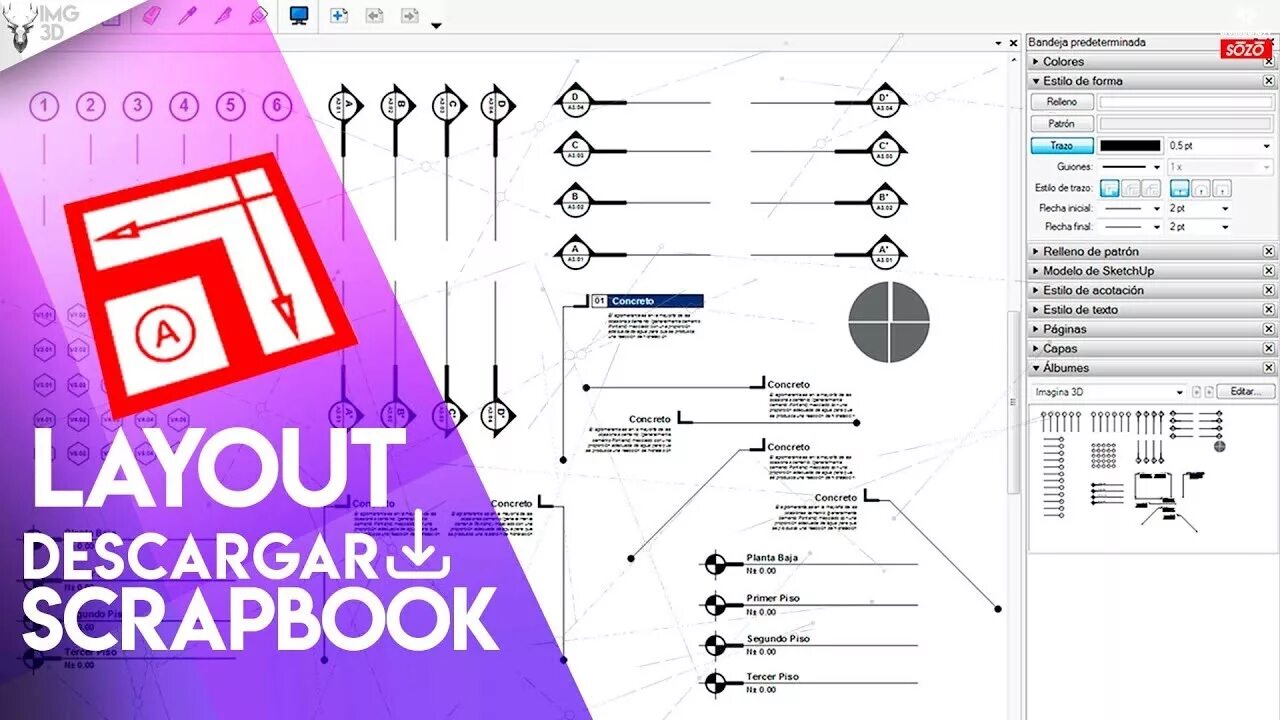1280x720 pixels.
Task: Close the Estilo de texto panel
Action: tap(1269, 310)
